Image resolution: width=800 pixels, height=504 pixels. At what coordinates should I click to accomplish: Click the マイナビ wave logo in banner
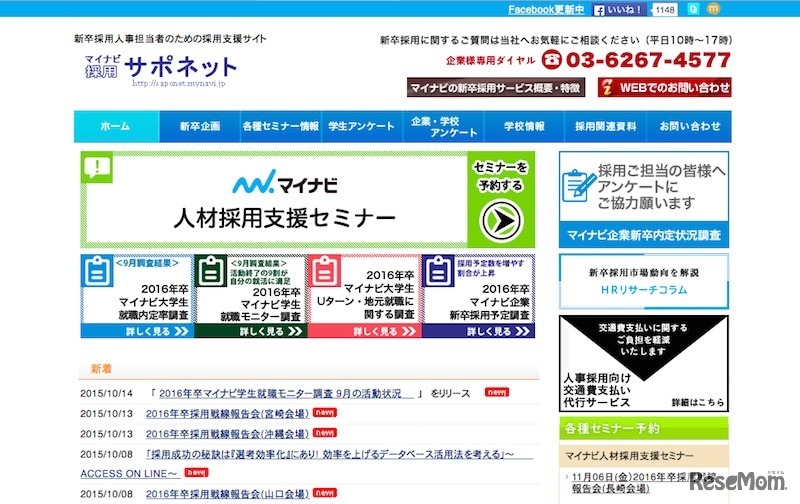285,182
